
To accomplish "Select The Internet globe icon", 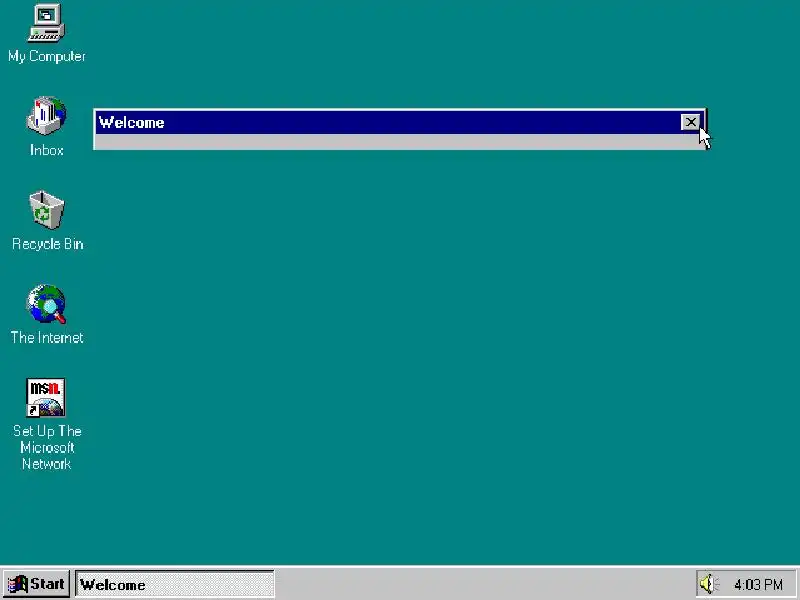I will (46, 304).
